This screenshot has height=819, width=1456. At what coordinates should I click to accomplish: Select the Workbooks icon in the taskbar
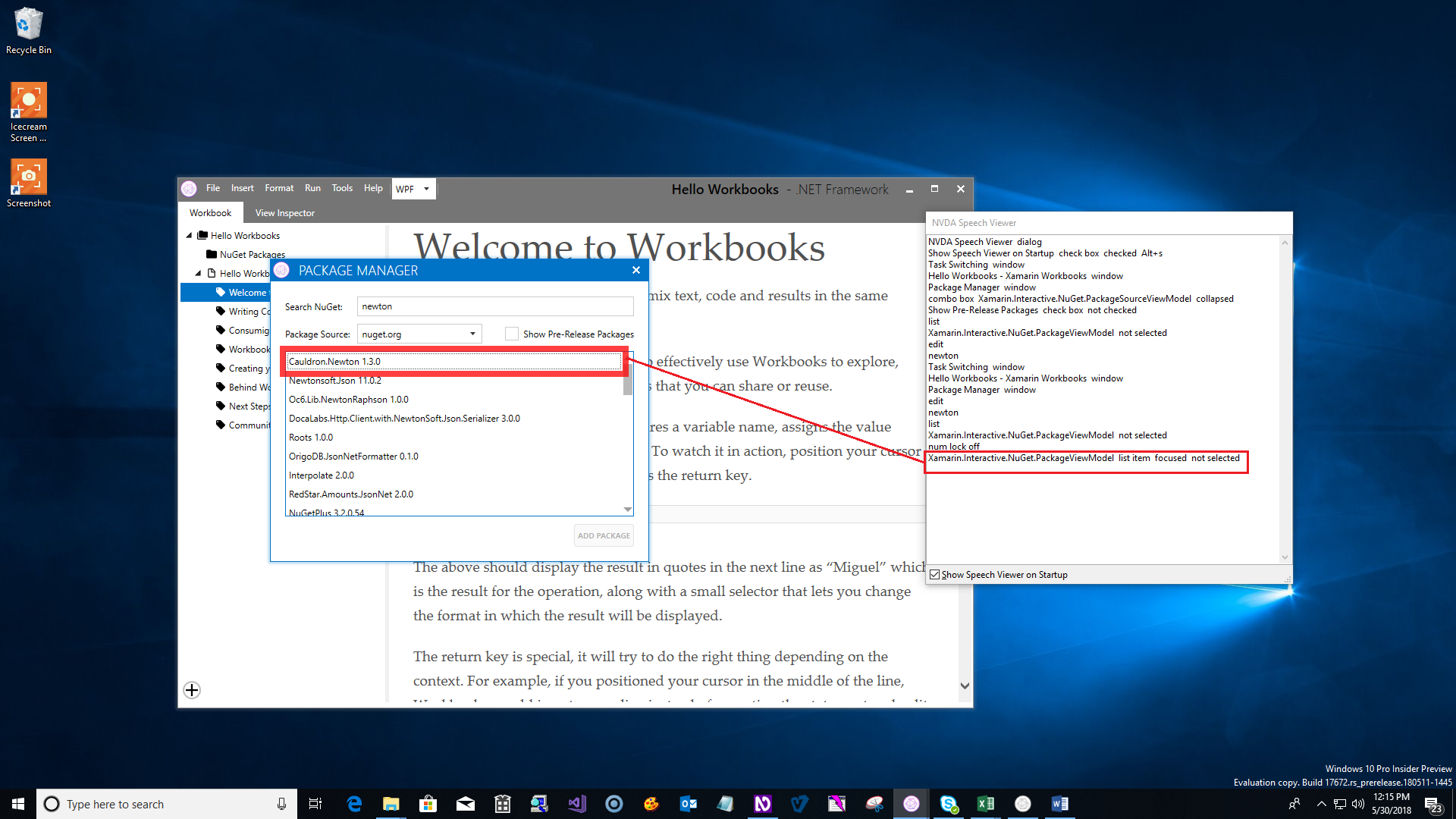pos(911,803)
